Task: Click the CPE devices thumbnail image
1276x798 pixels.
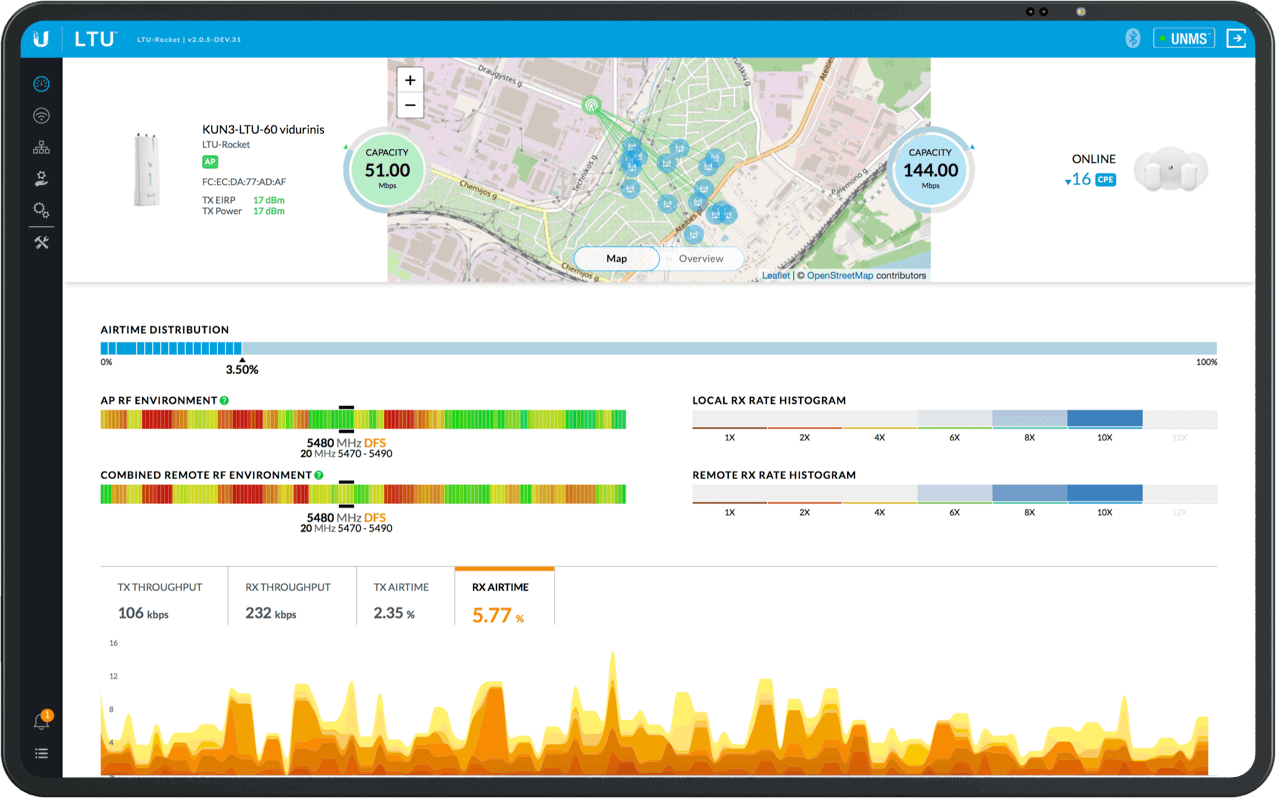Action: coord(1171,171)
